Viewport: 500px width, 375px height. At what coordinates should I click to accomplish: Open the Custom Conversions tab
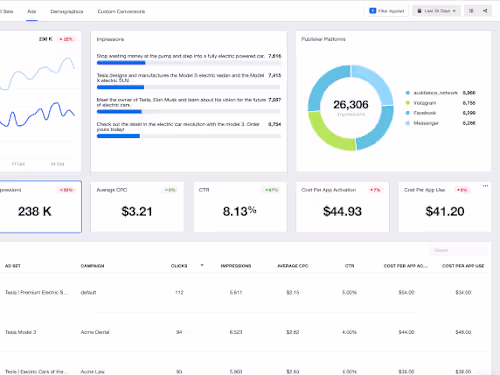tap(121, 11)
